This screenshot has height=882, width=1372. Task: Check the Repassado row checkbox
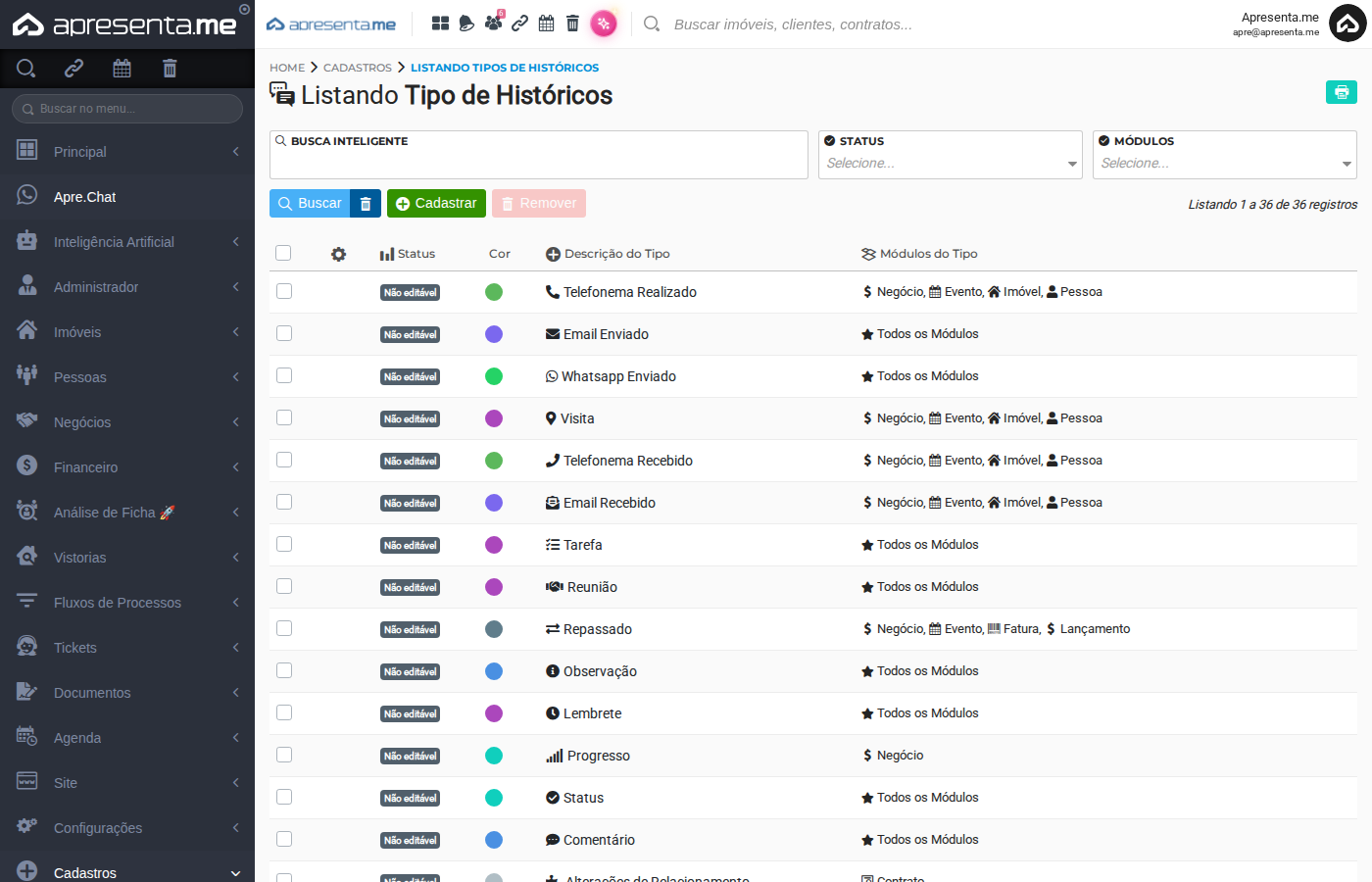pyautogui.click(x=284, y=628)
